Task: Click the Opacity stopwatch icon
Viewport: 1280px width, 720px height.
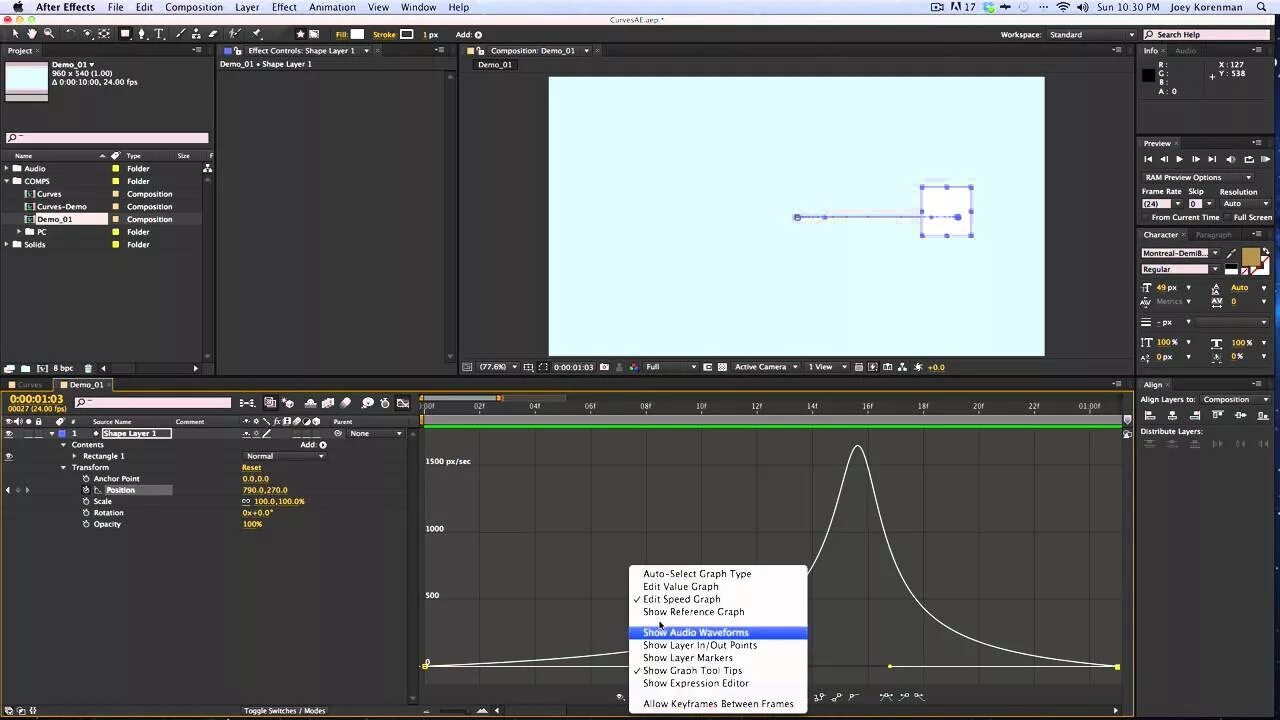Action: [x=86, y=524]
